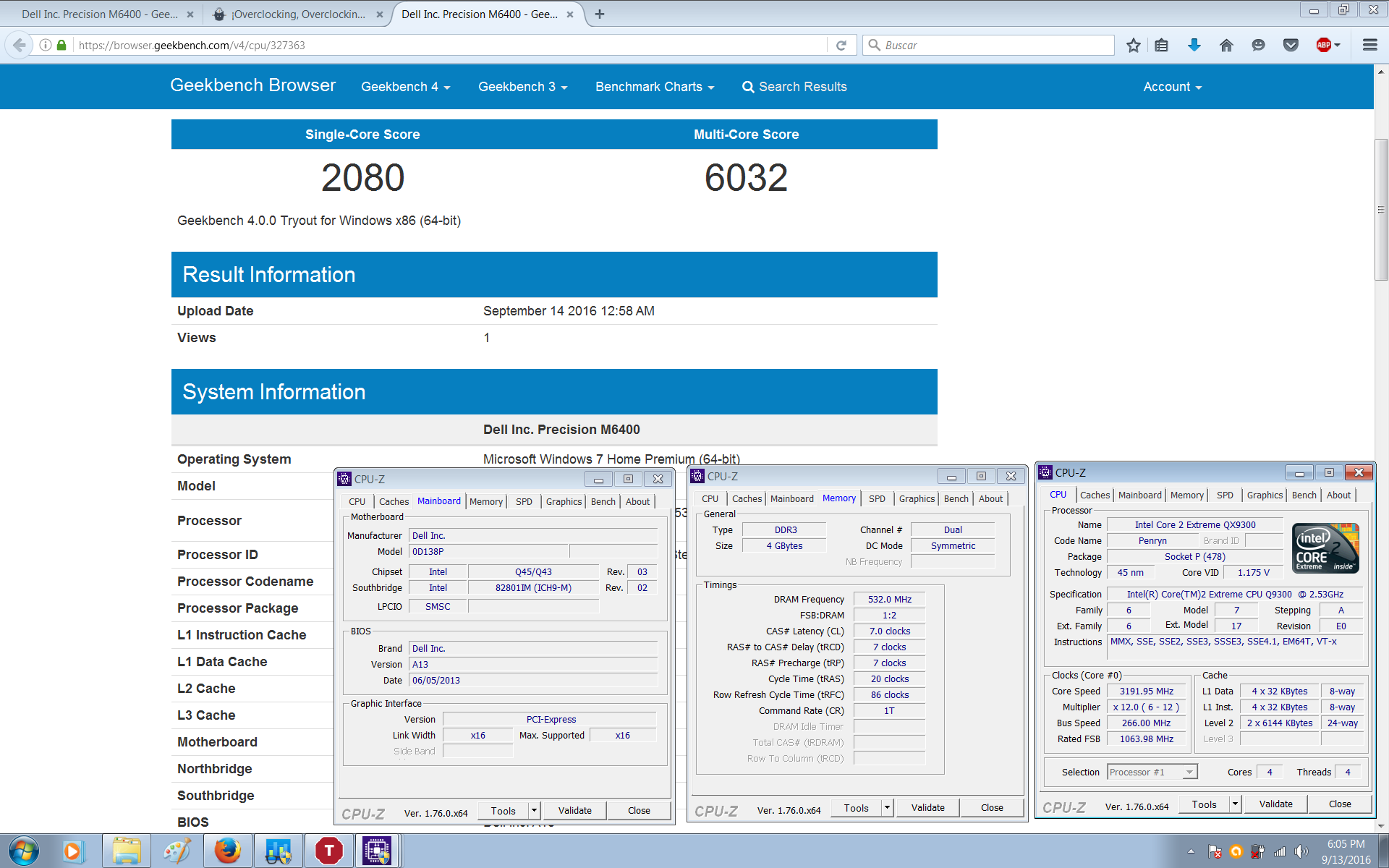Open the Account dropdown menu

click(1172, 87)
